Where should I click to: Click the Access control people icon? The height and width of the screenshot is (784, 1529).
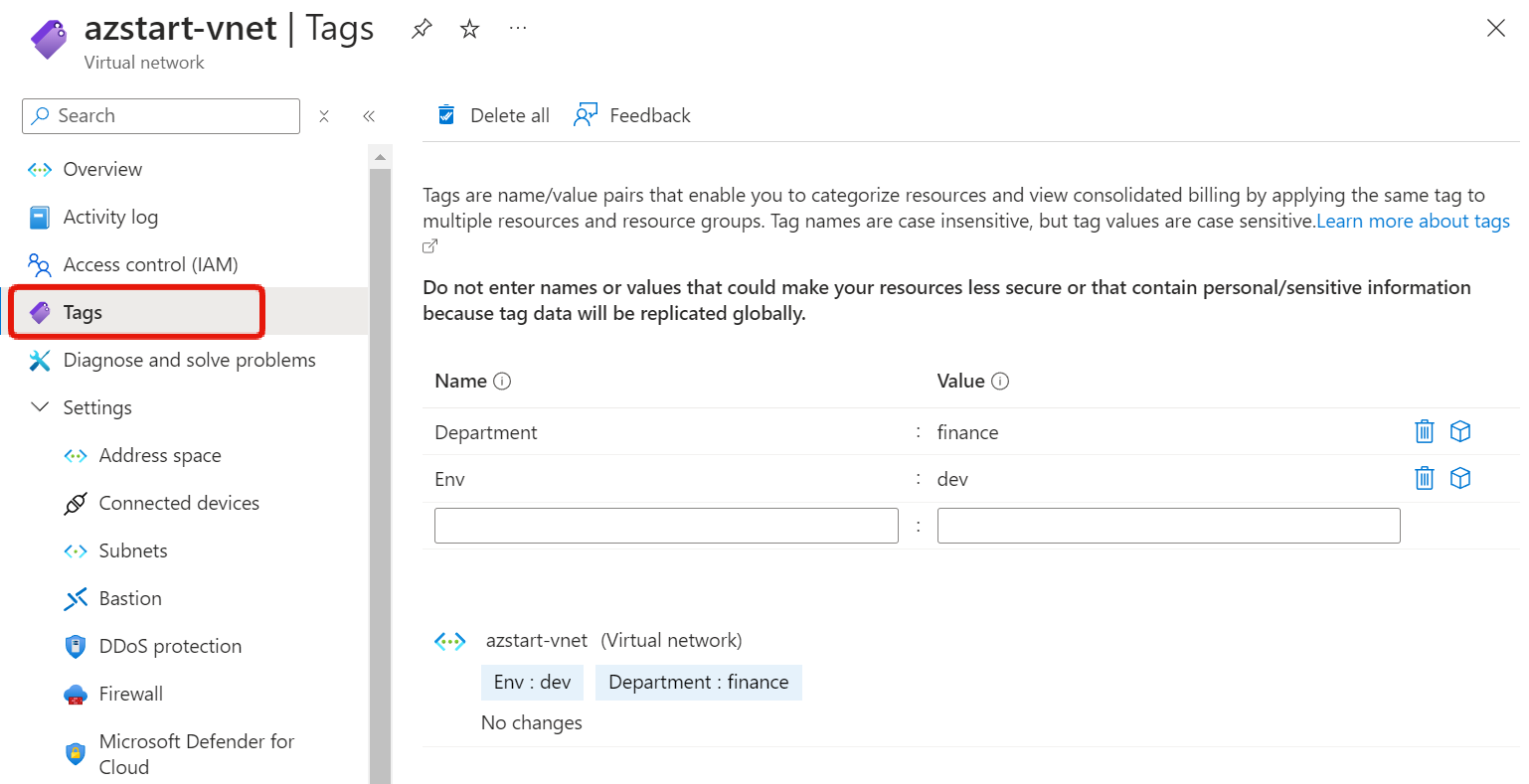click(x=40, y=264)
